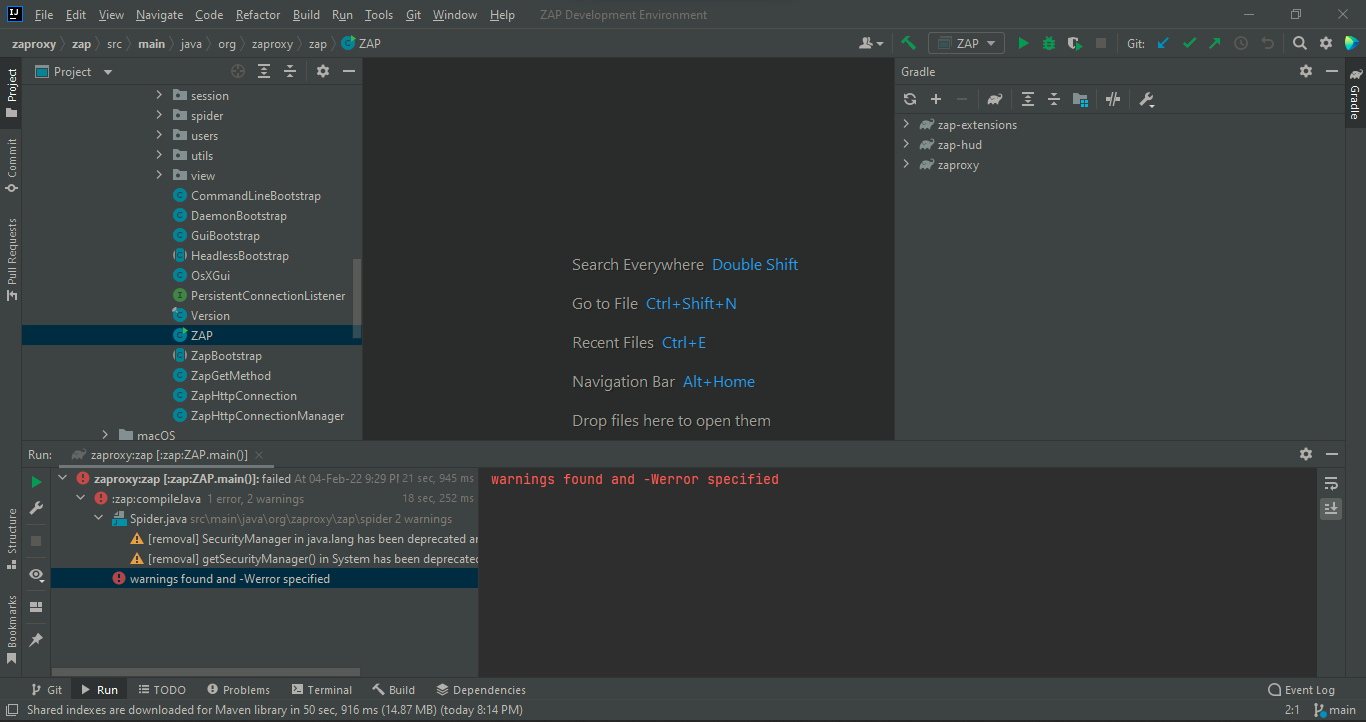Push commits with the green arrow icon
1366x722 pixels.
coord(1214,43)
